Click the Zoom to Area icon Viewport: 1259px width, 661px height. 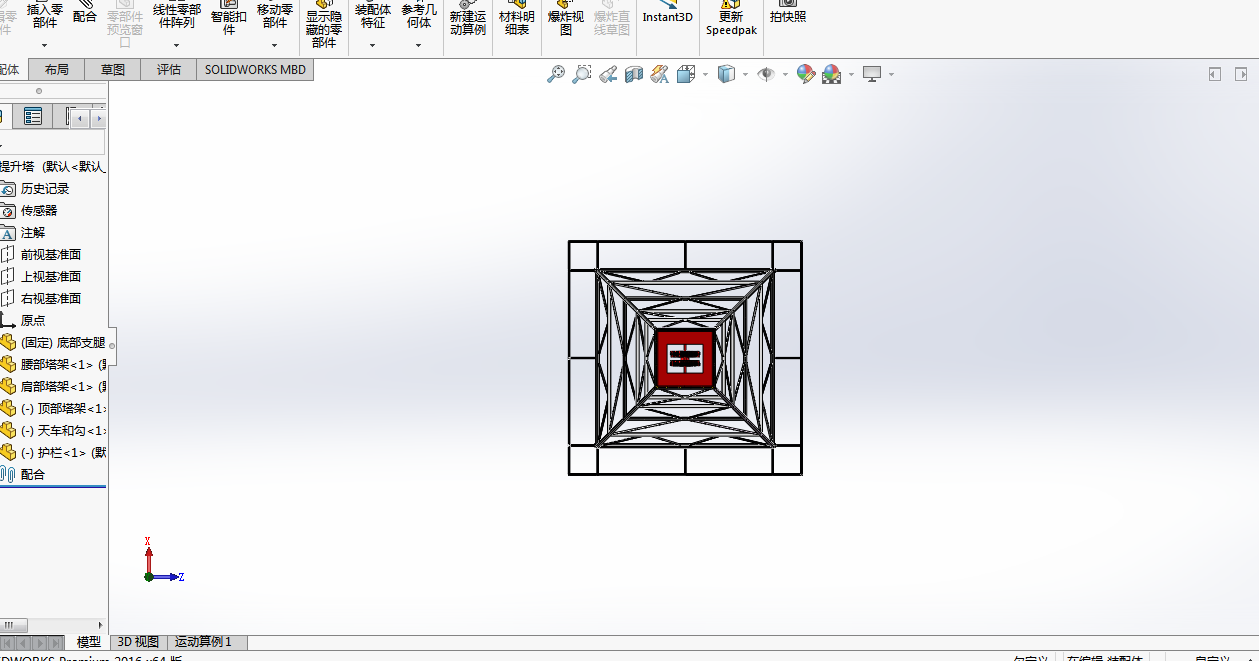coord(581,74)
